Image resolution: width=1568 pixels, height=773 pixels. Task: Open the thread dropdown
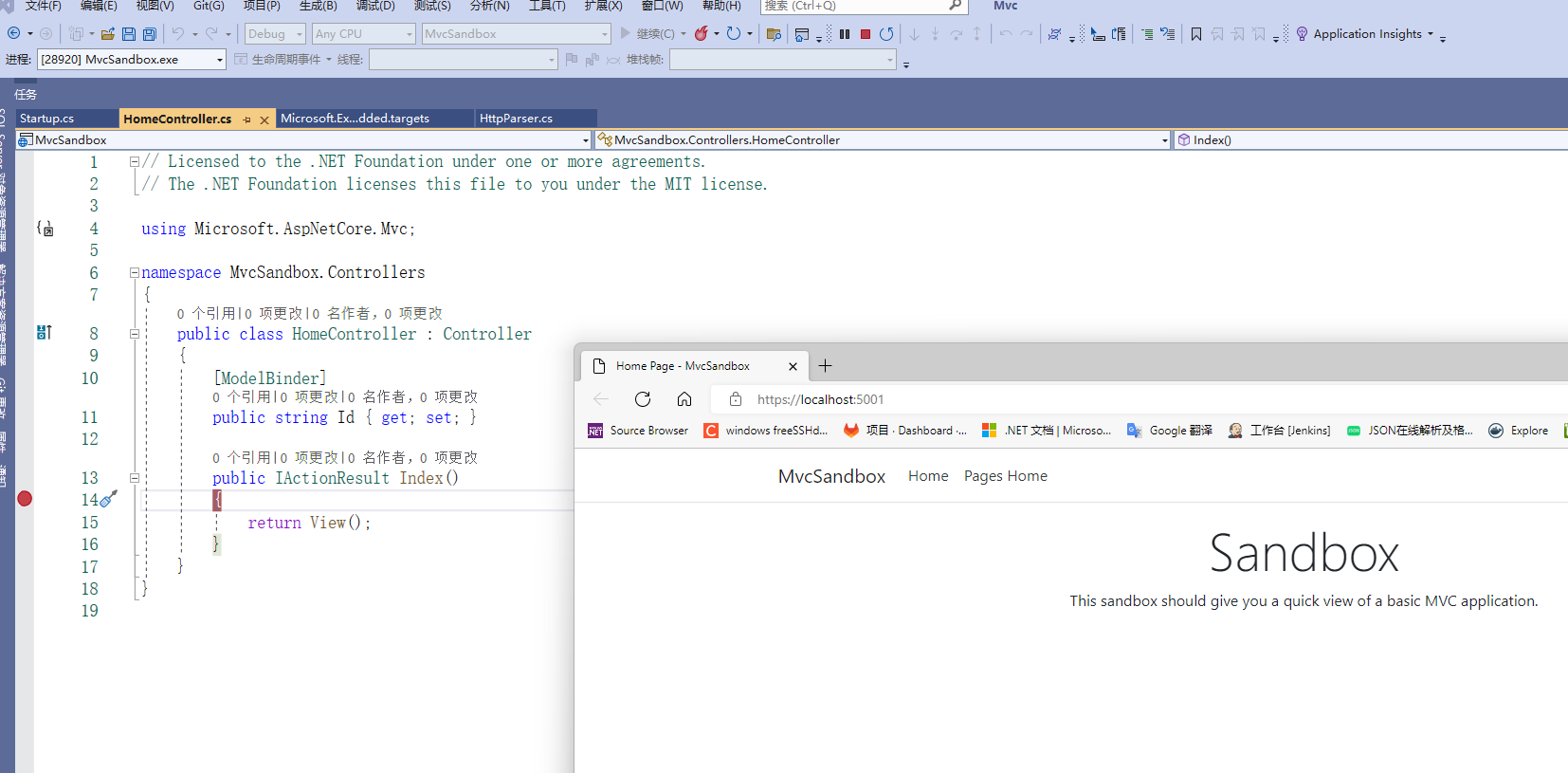coord(464,60)
